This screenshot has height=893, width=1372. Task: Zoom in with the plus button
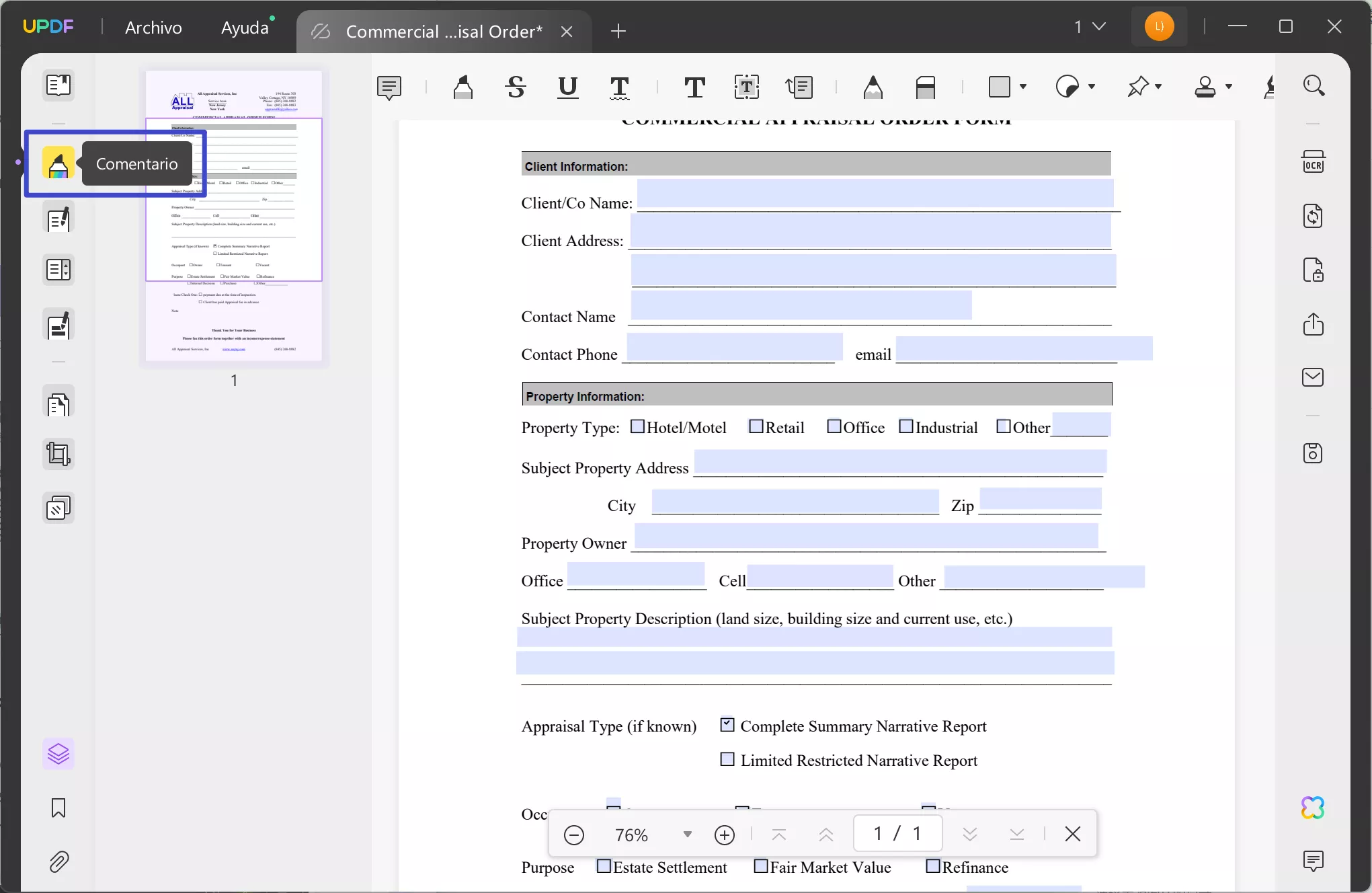tap(725, 834)
